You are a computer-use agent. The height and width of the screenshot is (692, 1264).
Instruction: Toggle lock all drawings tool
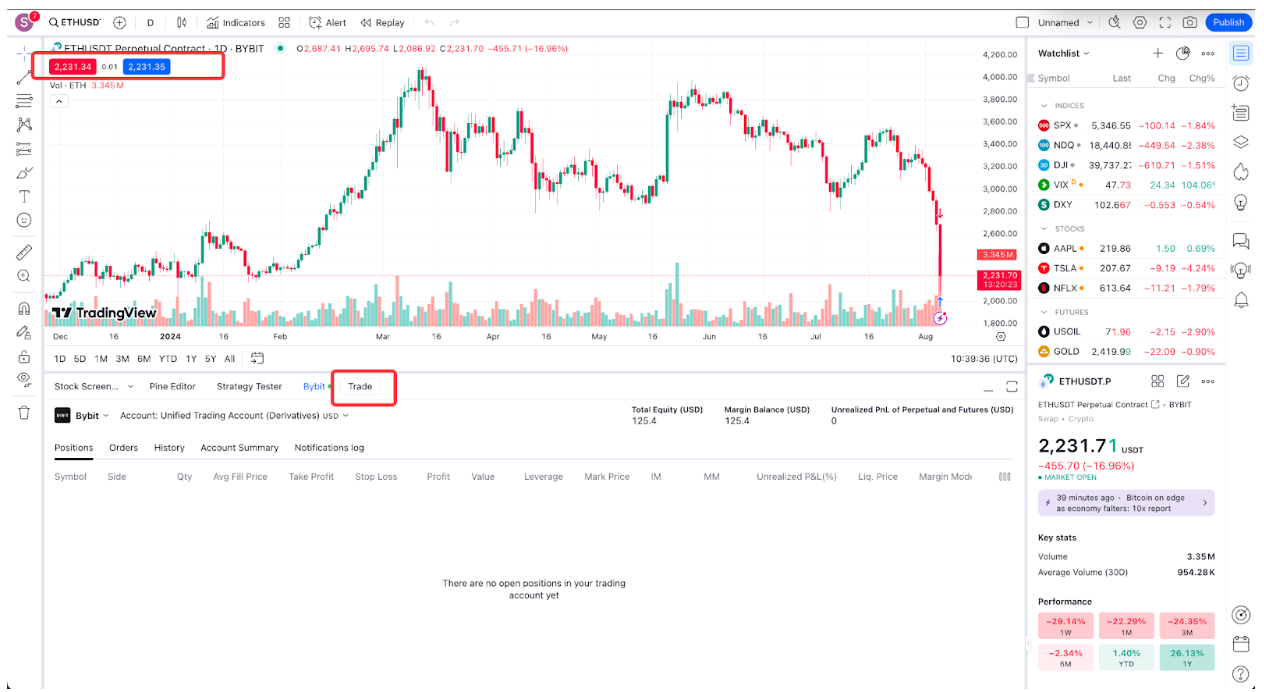tap(24, 356)
